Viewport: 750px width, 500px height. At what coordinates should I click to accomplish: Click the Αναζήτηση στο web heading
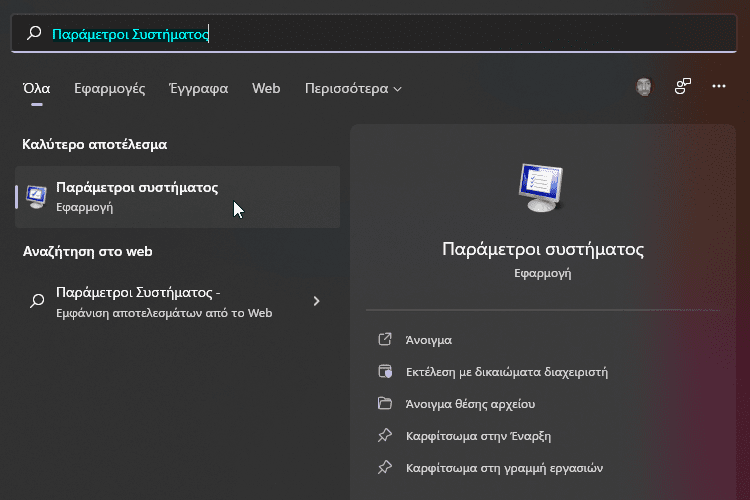[x=88, y=252]
